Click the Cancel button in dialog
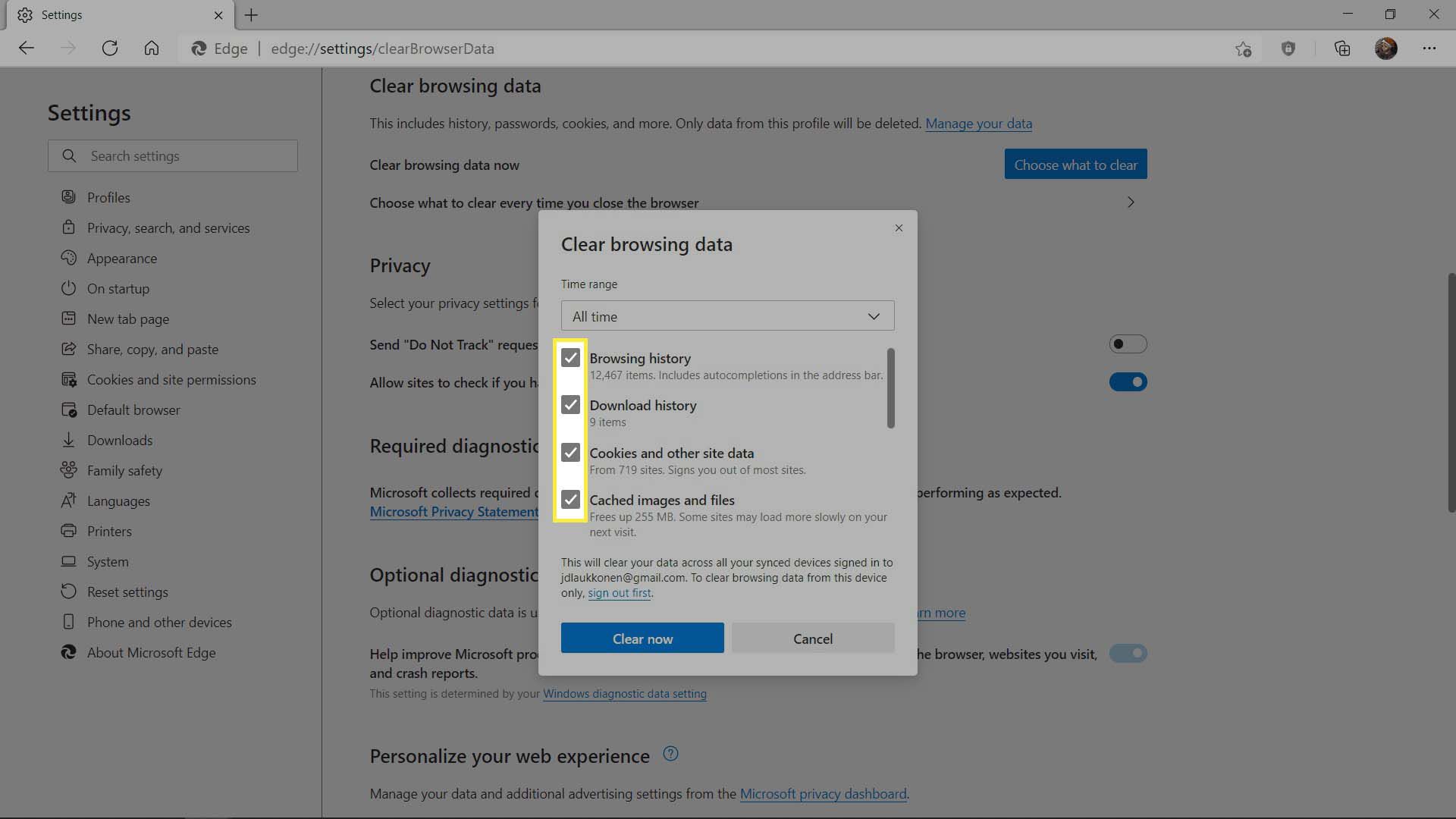The height and width of the screenshot is (819, 1456). (x=813, y=639)
